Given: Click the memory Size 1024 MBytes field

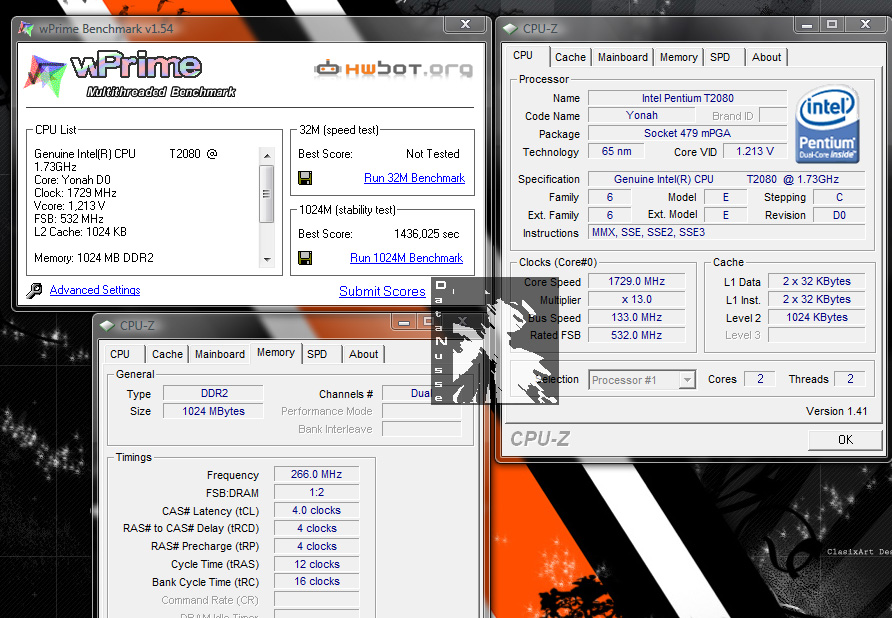Looking at the screenshot, I should click(213, 411).
